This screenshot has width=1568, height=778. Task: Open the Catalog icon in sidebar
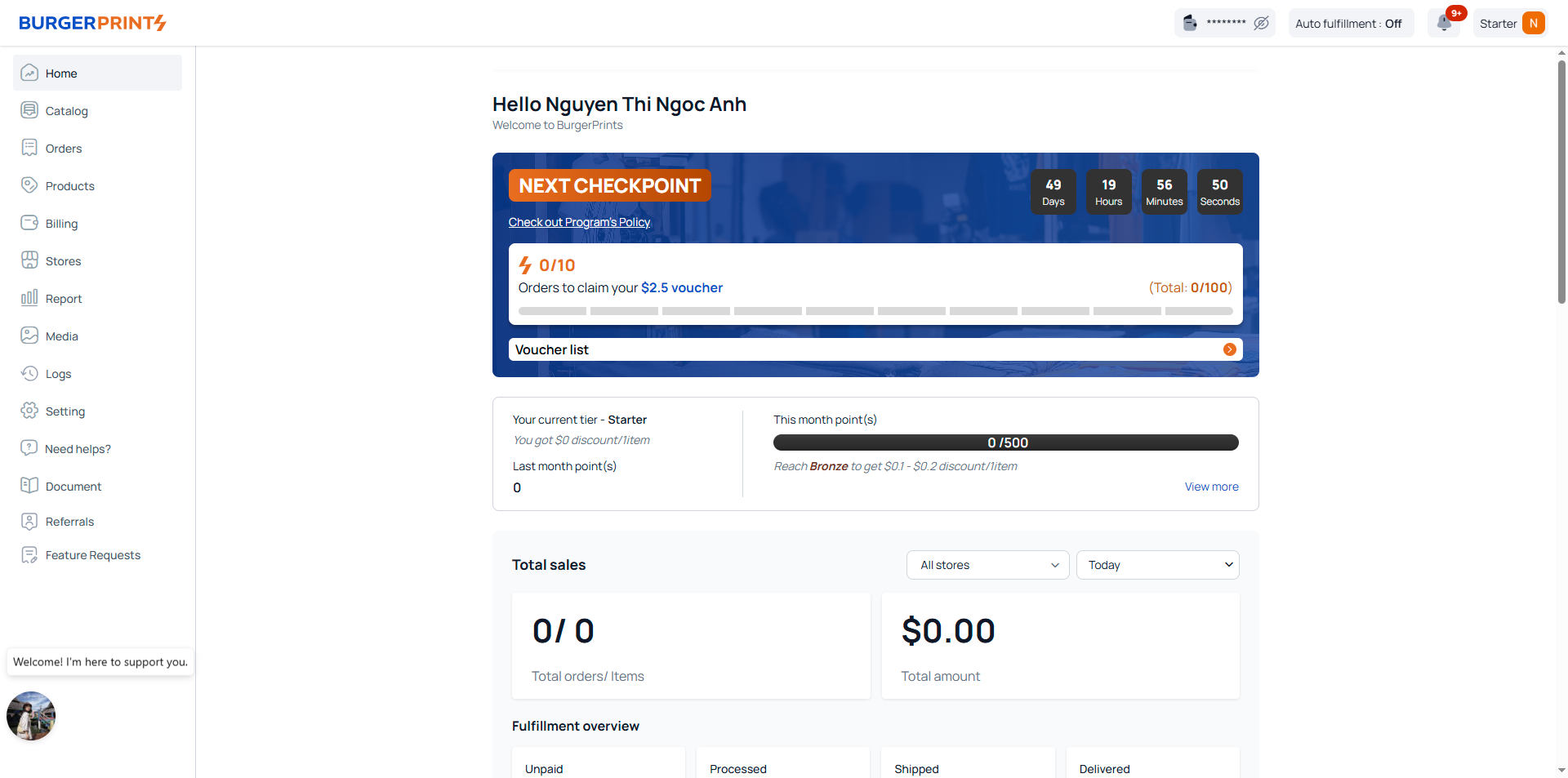click(29, 110)
